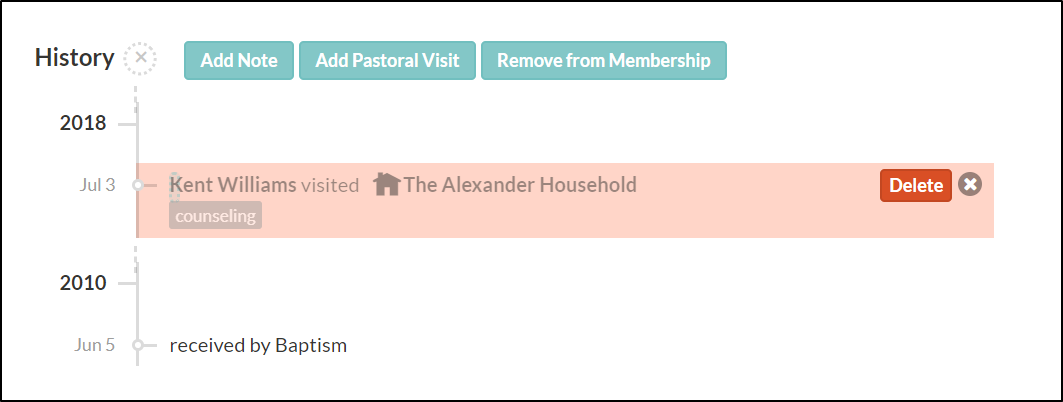Click the faint dotted placeholder behind Kent

(175, 186)
